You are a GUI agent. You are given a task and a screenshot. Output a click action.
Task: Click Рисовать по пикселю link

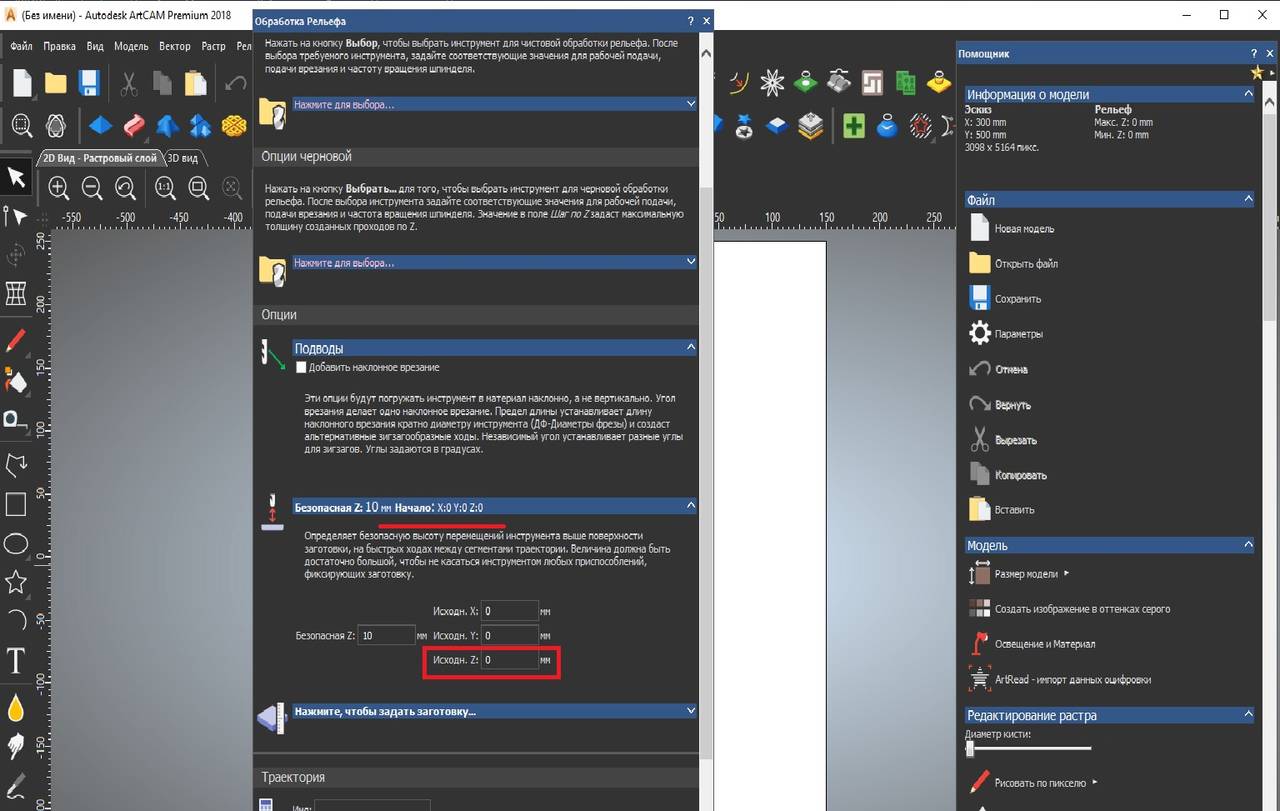1040,783
